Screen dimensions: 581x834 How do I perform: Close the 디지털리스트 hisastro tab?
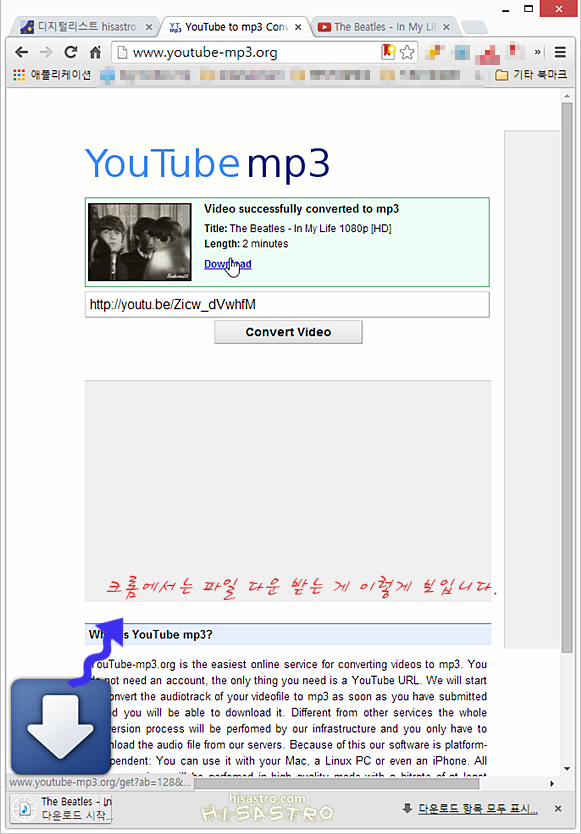pos(148,27)
